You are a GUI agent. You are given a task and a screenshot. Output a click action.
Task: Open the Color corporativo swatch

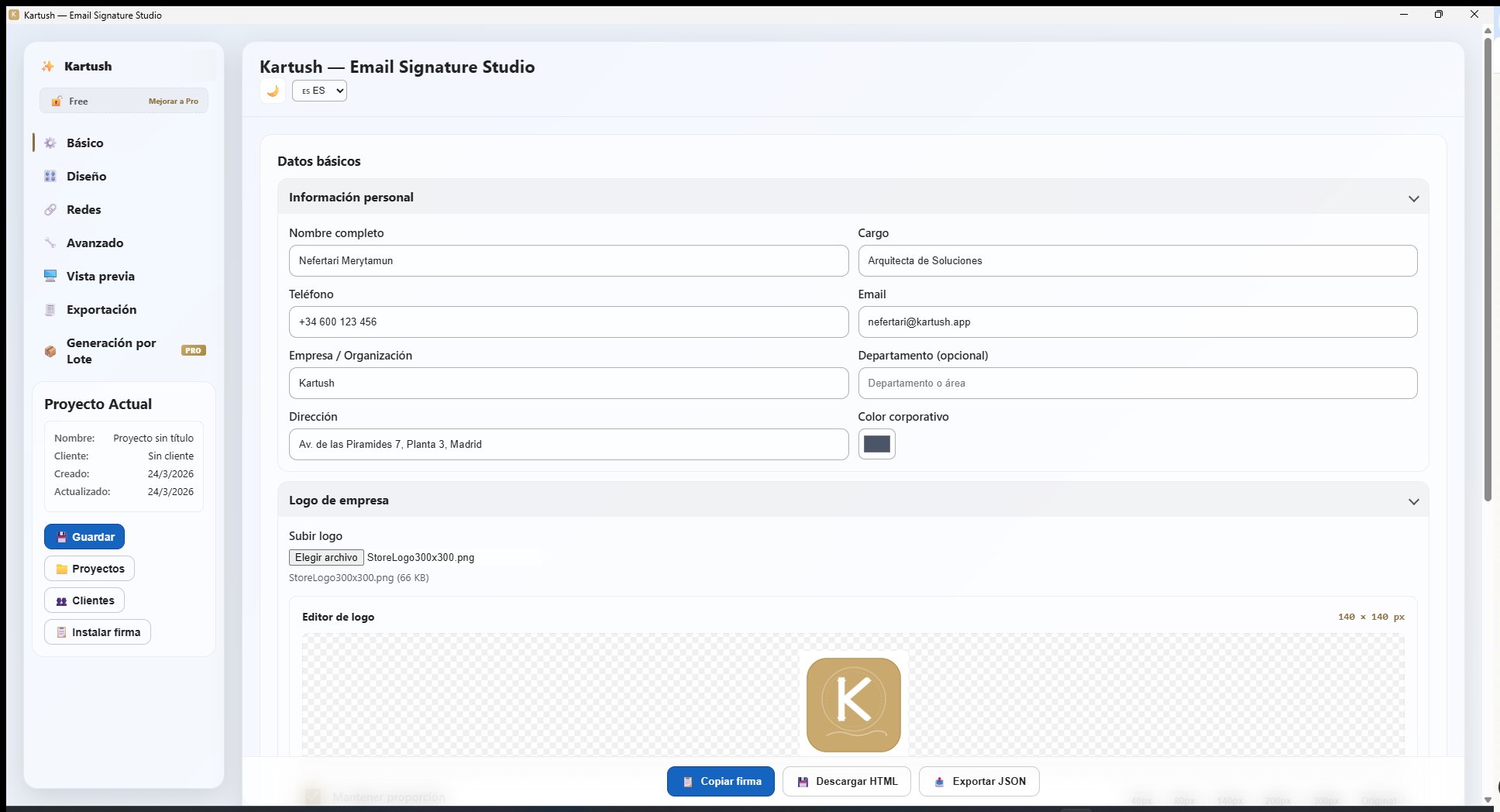(x=876, y=444)
